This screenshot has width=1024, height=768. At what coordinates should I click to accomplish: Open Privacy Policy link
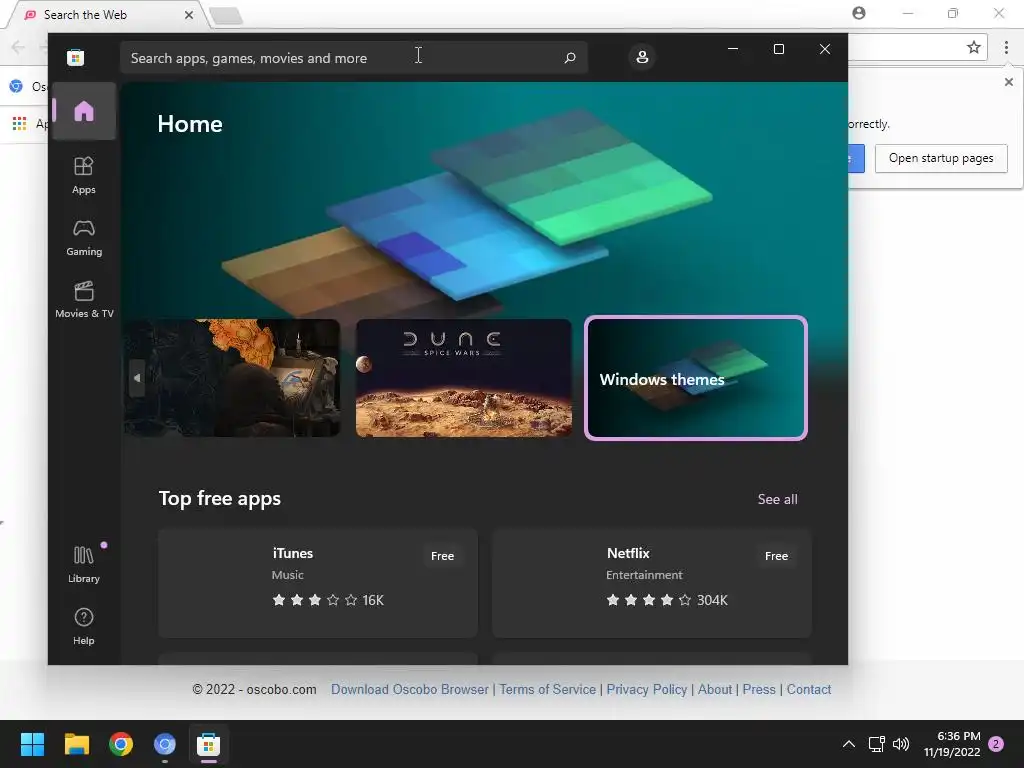pyautogui.click(x=647, y=689)
